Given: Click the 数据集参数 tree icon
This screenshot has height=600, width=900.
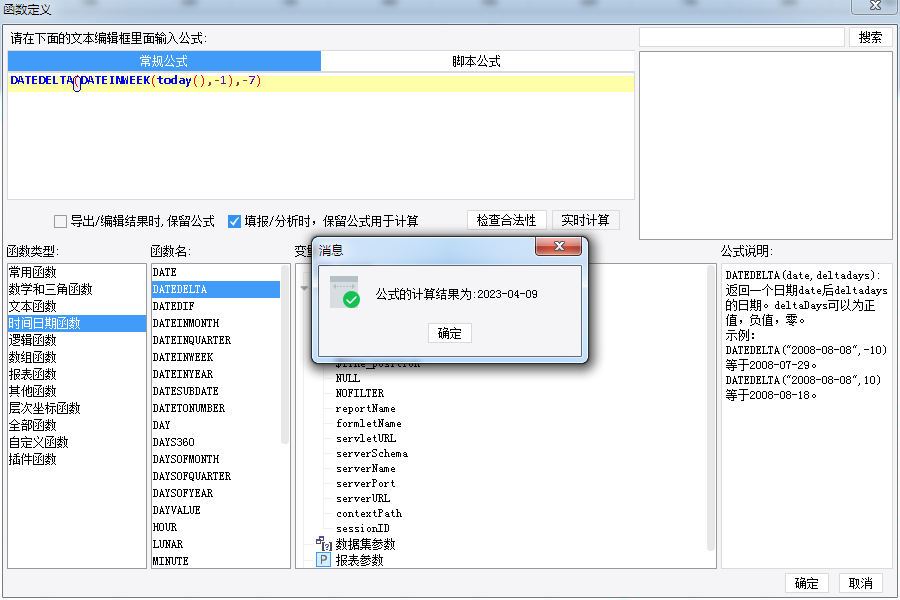Looking at the screenshot, I should (324, 543).
